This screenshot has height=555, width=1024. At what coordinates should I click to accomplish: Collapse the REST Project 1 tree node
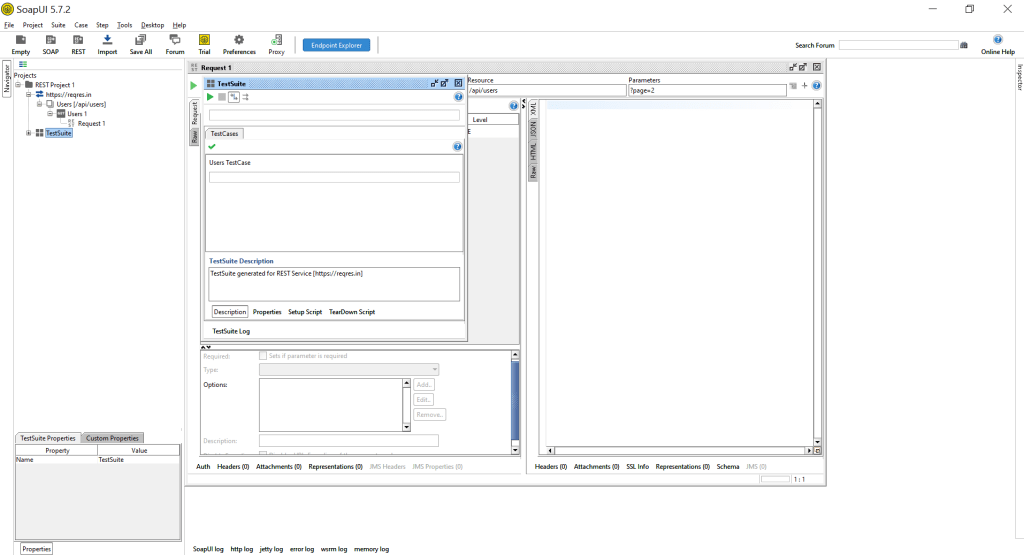(x=17, y=85)
